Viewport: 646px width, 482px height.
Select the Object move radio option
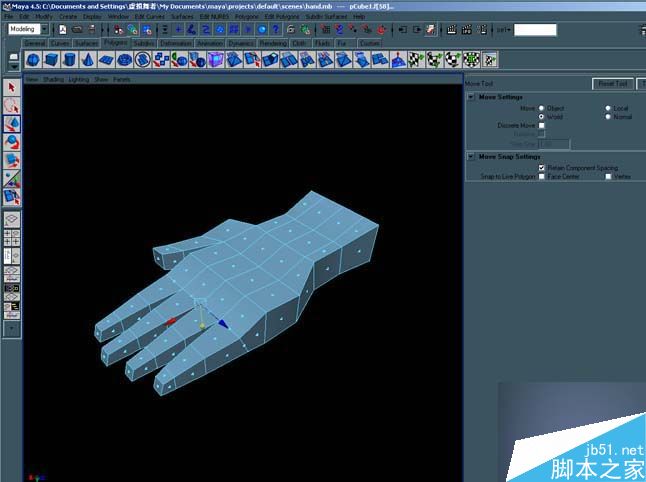[541, 108]
